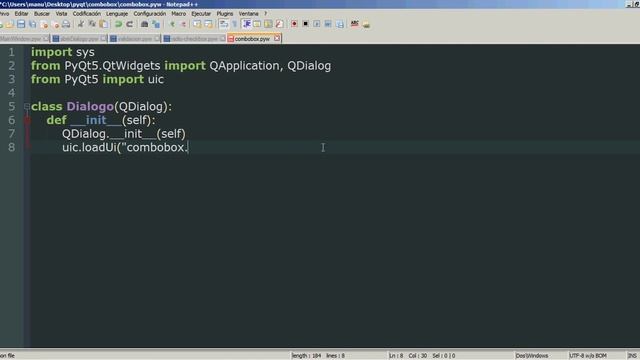640x360 pixels.
Task: Open the ? help menu
Action: [x=265, y=13]
